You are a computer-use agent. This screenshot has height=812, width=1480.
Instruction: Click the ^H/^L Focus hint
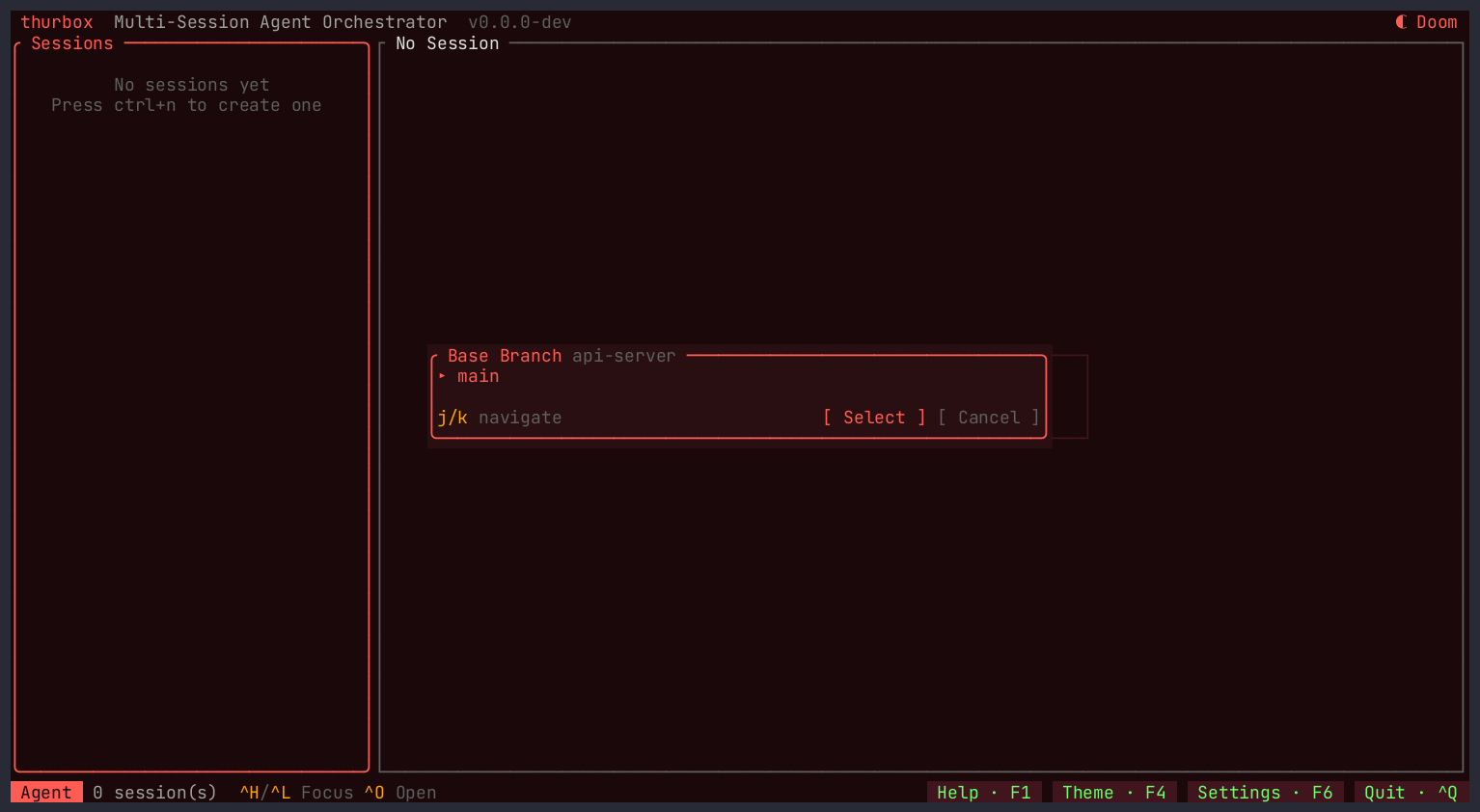(297, 793)
